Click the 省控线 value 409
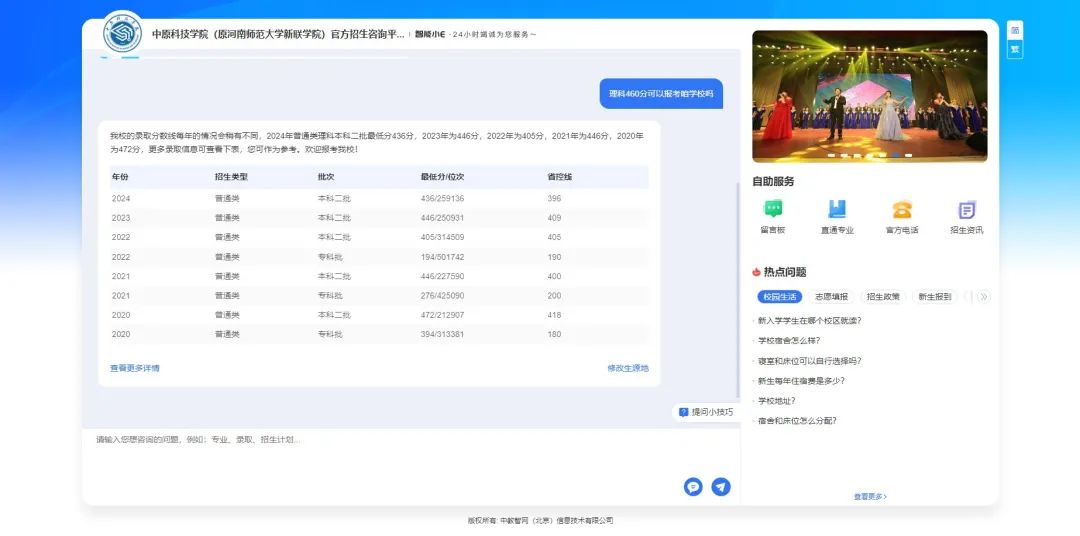1080x536 pixels. [x=554, y=218]
